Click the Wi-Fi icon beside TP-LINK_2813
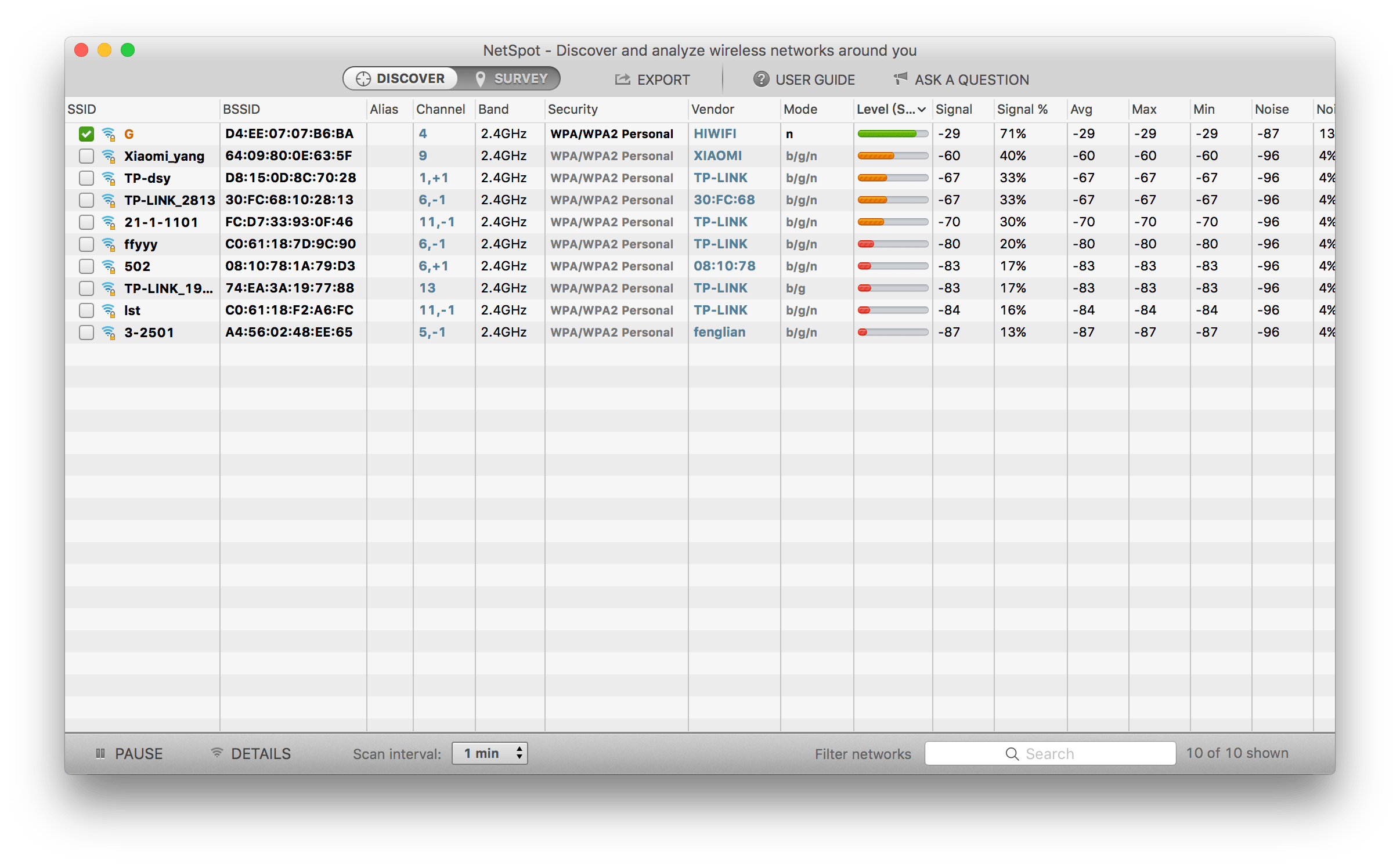 pos(109,200)
